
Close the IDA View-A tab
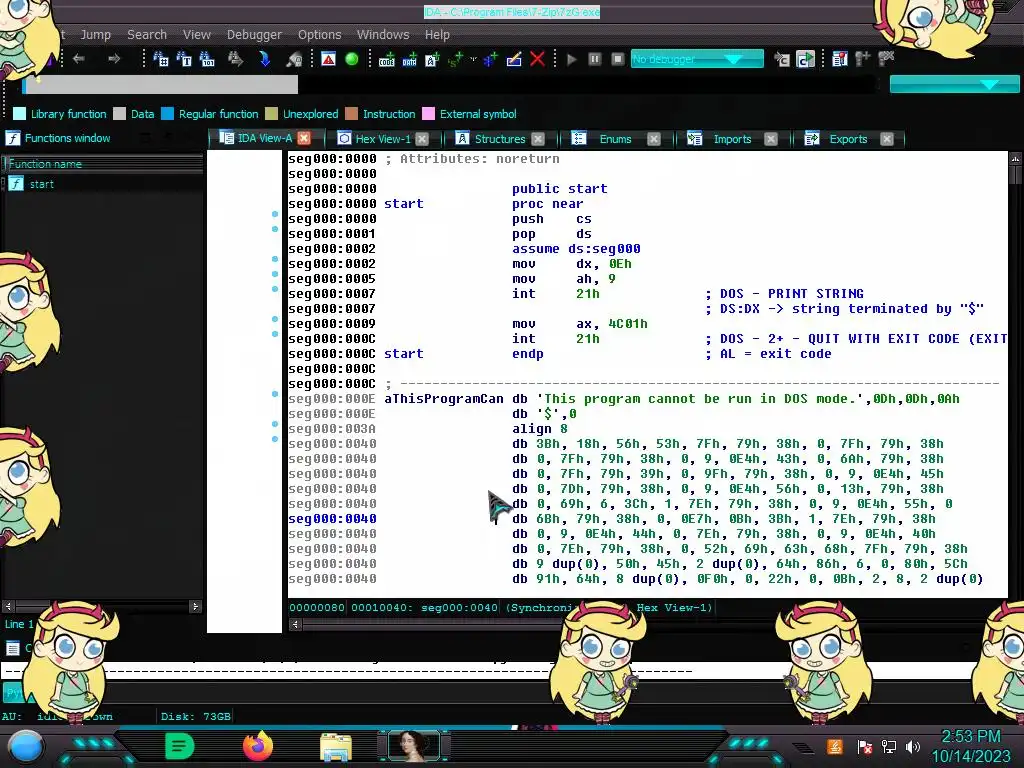(x=304, y=138)
